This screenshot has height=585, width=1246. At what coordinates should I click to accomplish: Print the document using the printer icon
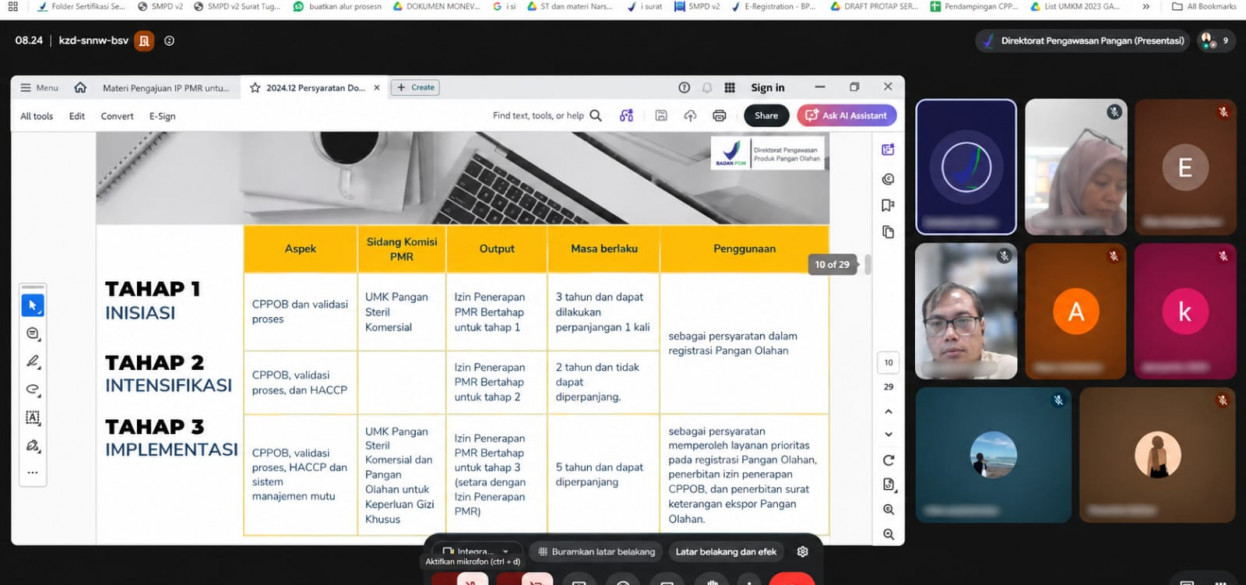coord(719,116)
